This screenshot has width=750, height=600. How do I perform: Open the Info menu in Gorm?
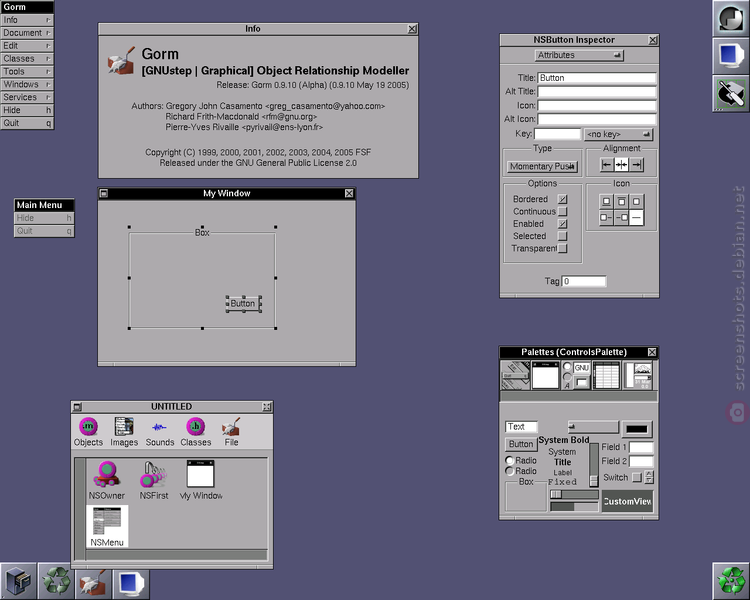coord(27,20)
